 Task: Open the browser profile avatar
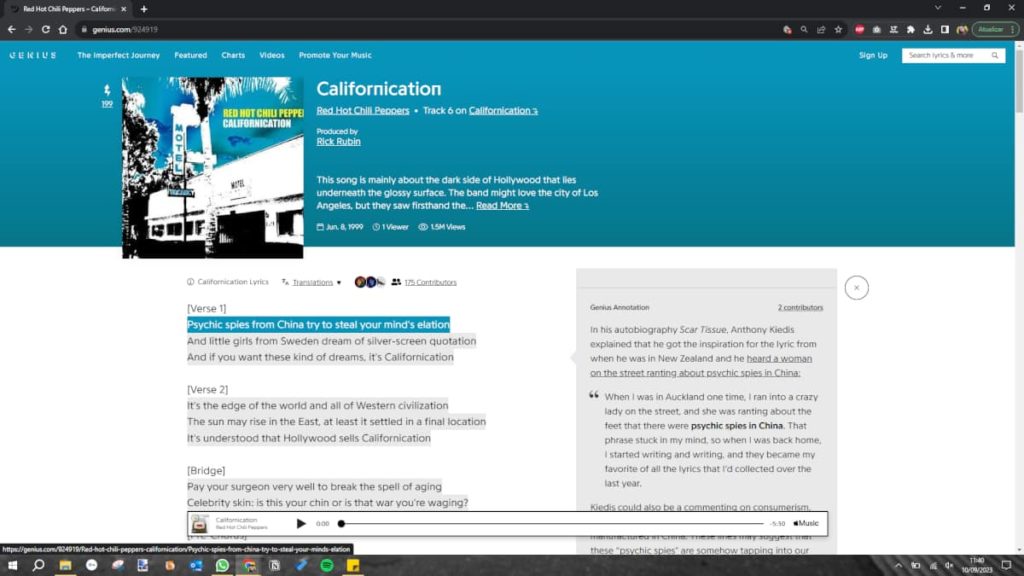[x=962, y=29]
